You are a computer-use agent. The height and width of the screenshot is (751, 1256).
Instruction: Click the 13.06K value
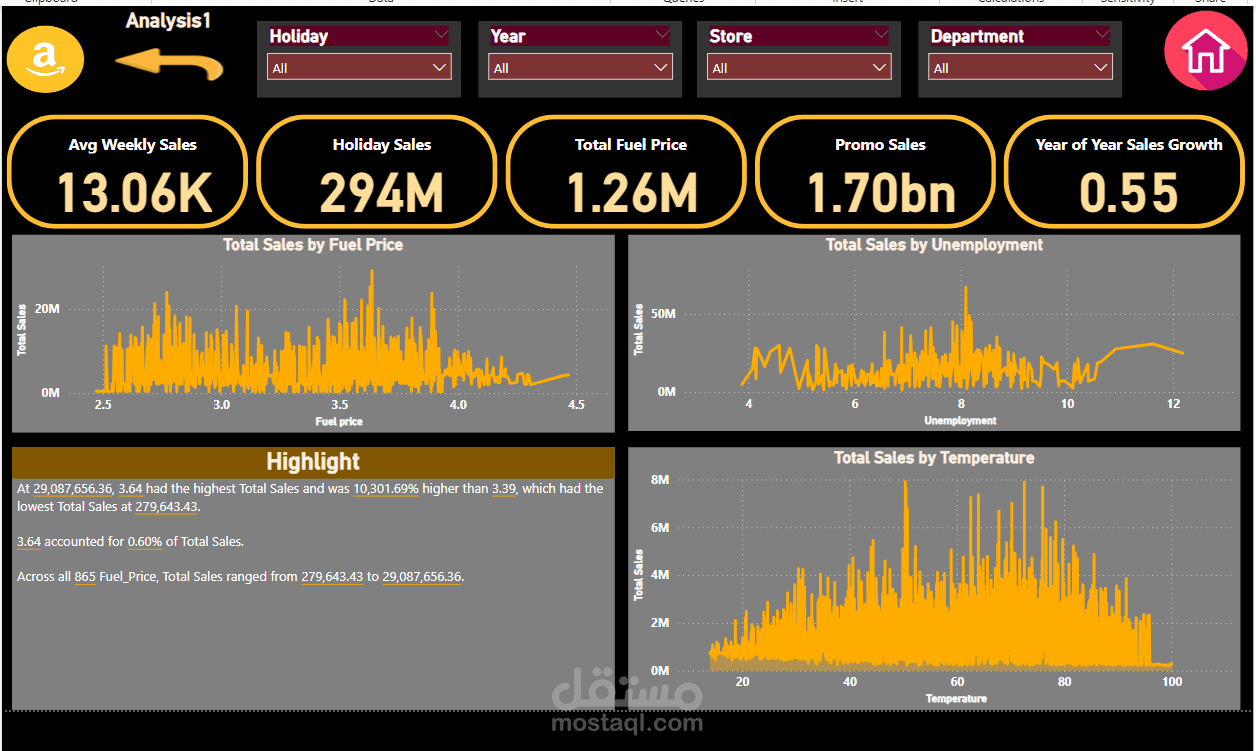tap(134, 192)
